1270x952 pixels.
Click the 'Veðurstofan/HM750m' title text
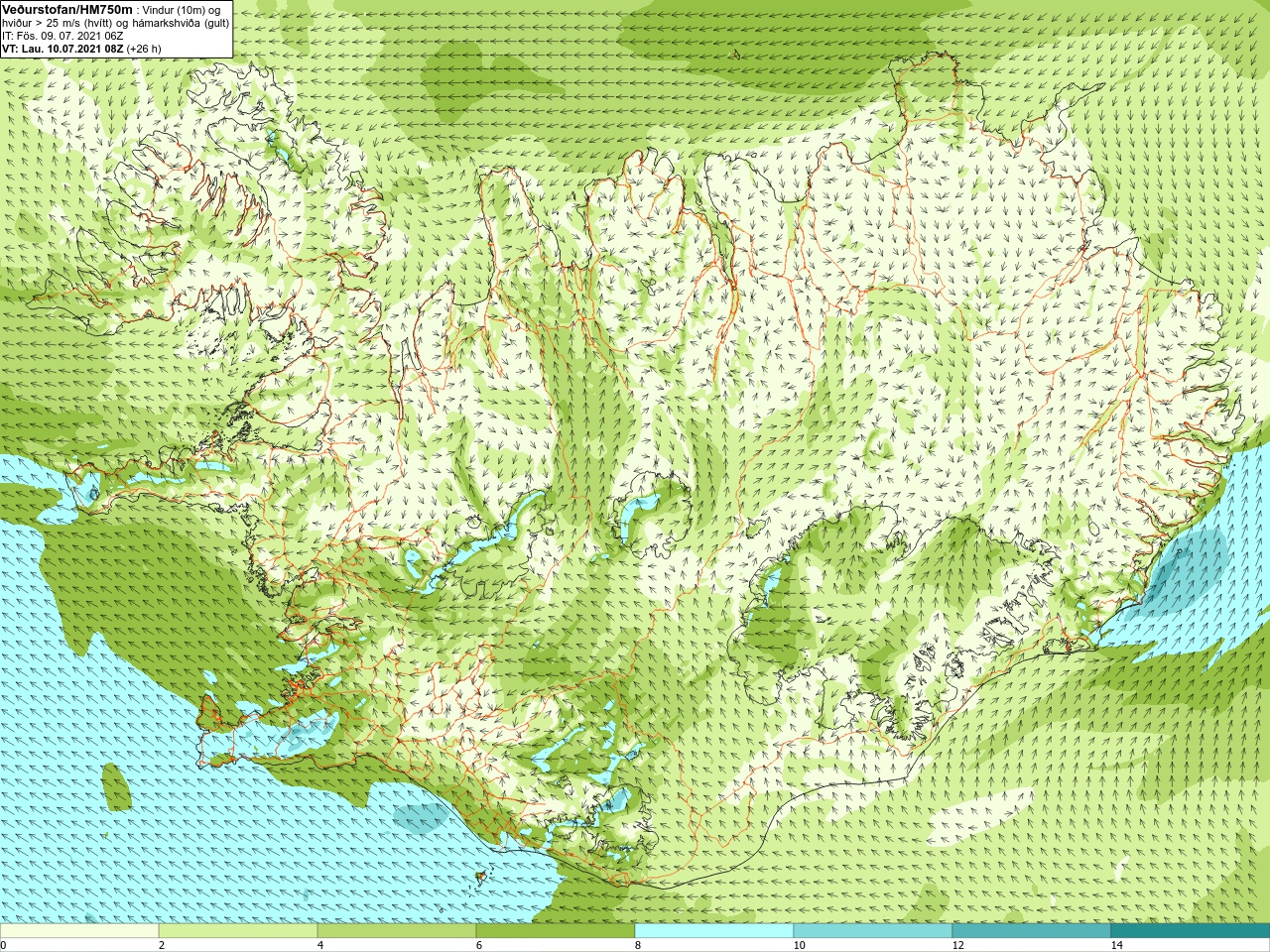pos(66,9)
